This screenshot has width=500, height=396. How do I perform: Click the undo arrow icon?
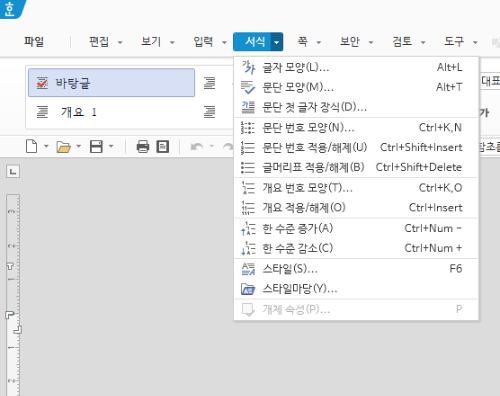(197, 147)
